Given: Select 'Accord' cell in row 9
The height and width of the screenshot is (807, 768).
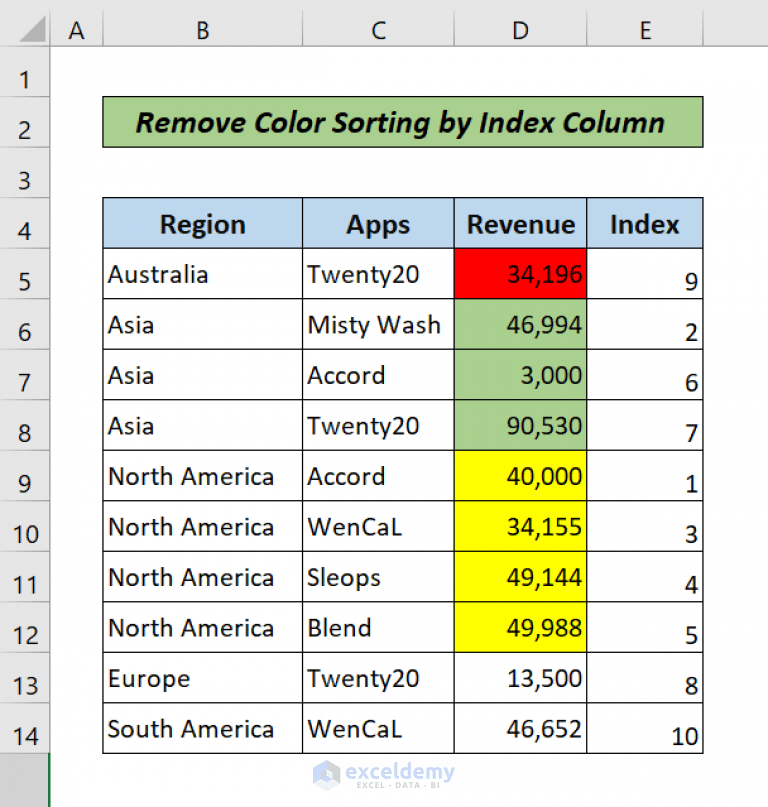Looking at the screenshot, I should point(378,476).
